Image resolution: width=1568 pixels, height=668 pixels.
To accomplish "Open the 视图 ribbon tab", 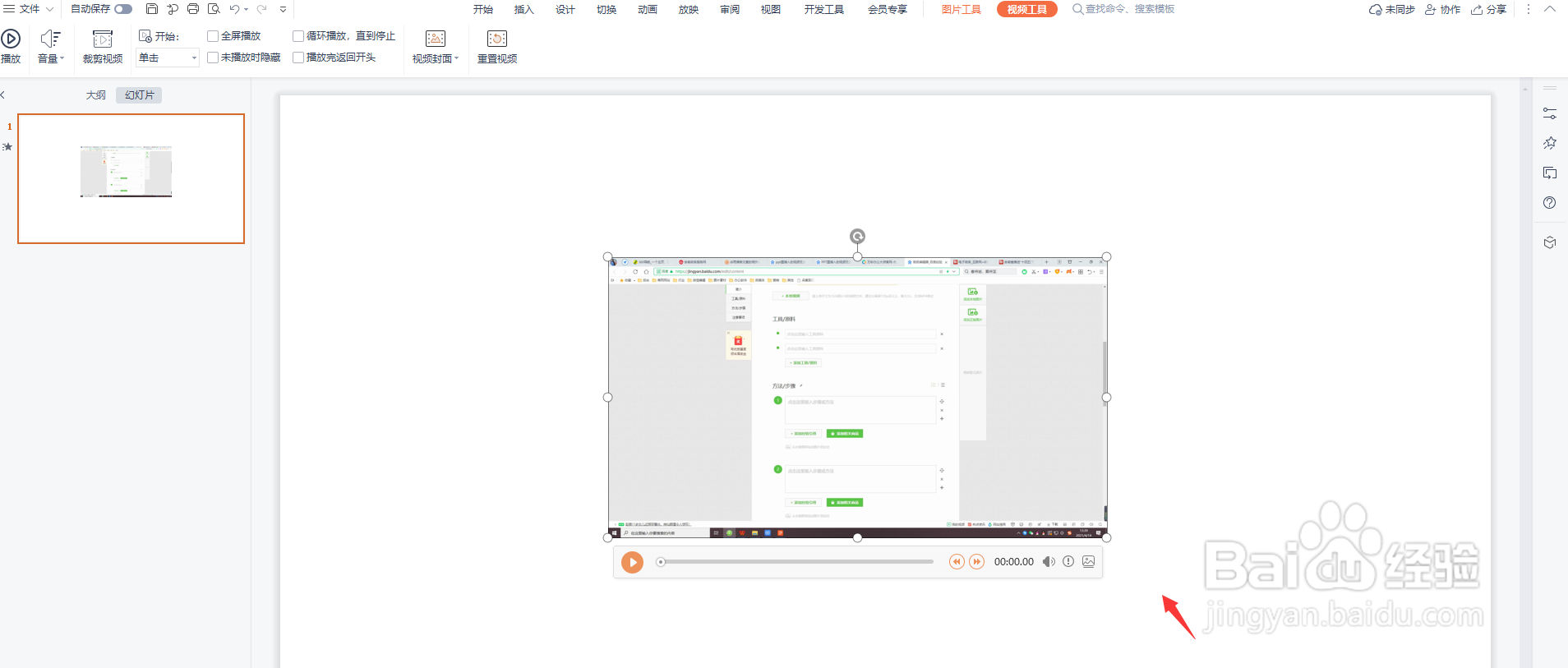I will click(771, 9).
